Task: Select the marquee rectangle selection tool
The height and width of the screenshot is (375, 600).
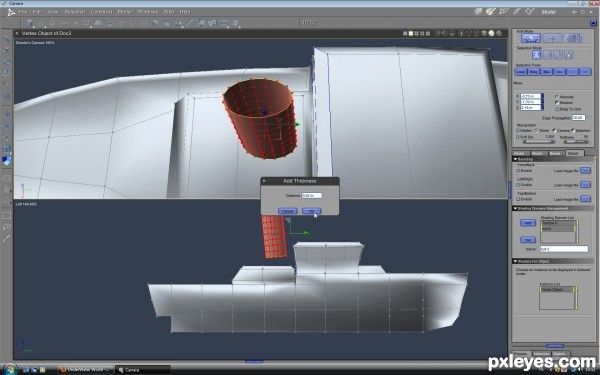Action: click(7, 216)
